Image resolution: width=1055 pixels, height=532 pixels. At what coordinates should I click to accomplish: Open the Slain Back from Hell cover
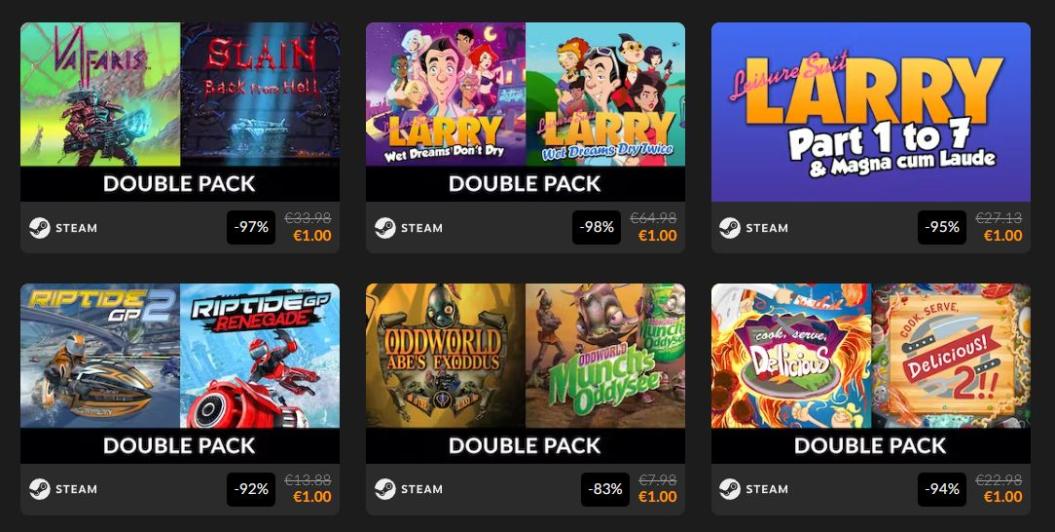point(260,94)
